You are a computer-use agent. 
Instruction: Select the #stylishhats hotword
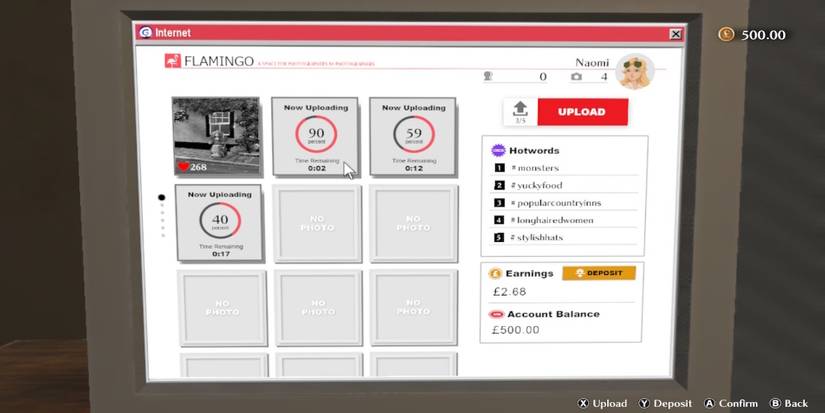pyautogui.click(x=540, y=237)
